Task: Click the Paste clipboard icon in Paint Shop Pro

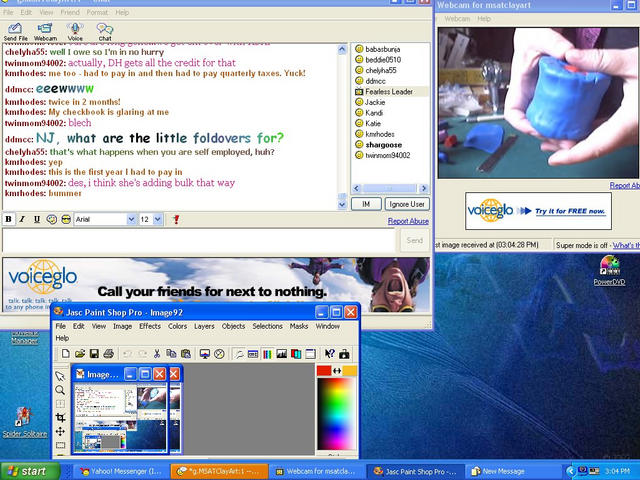Action: [186, 353]
